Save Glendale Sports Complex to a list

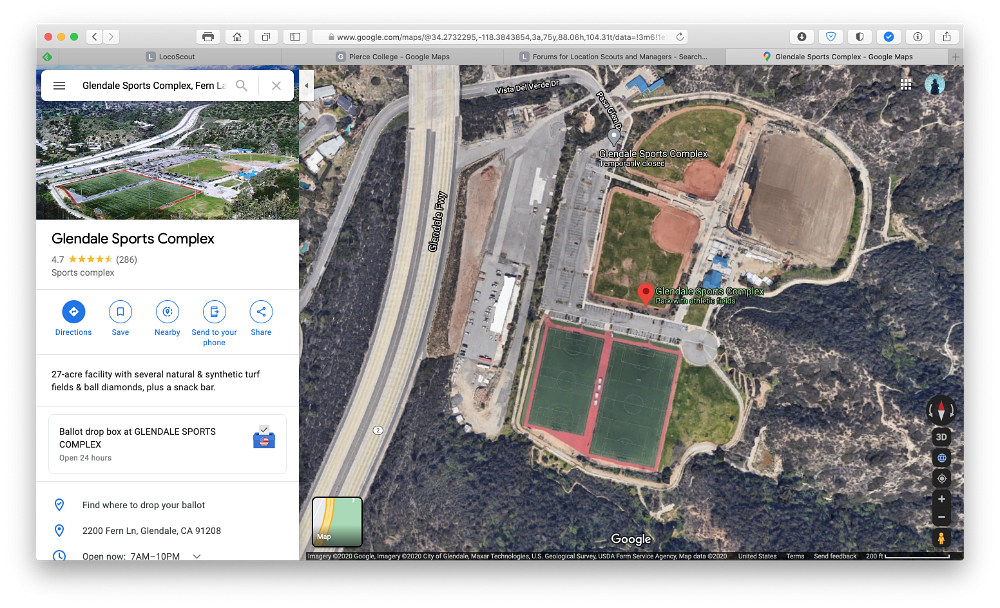pyautogui.click(x=121, y=311)
